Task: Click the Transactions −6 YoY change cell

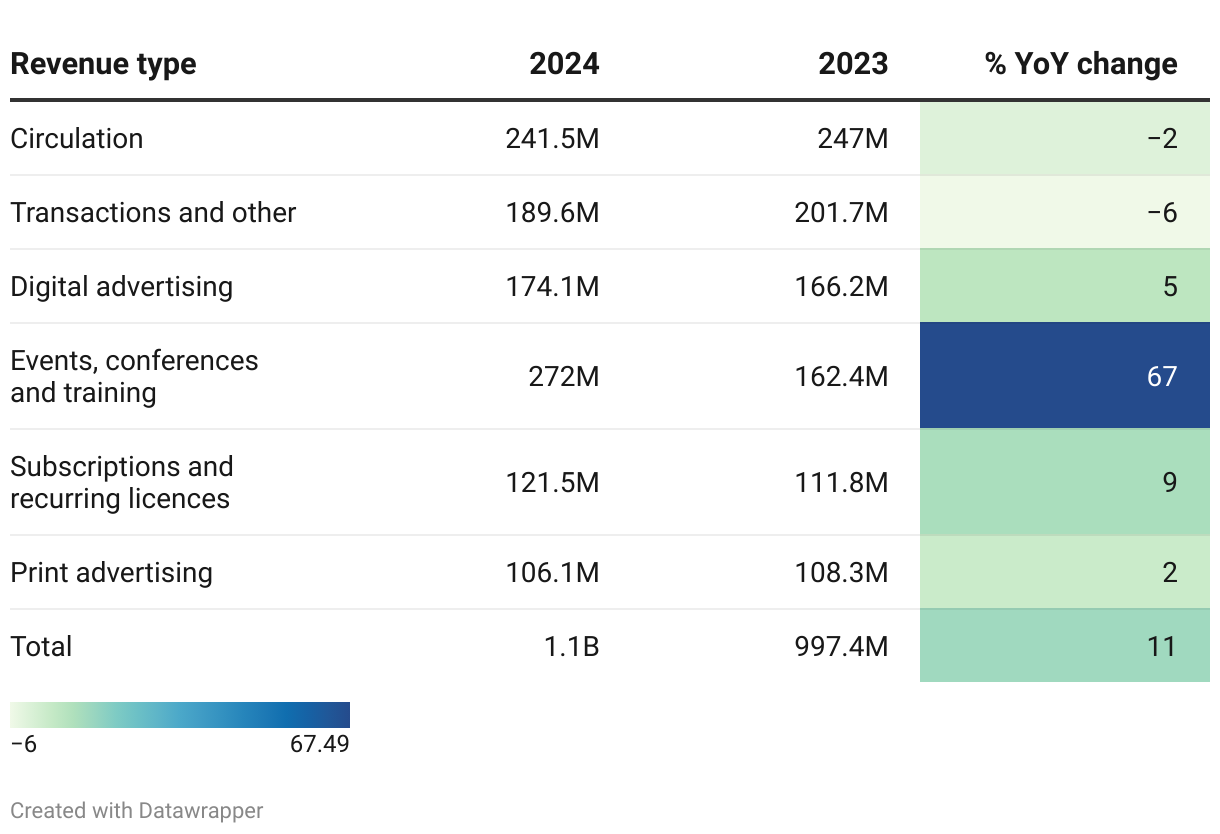Action: [1064, 212]
